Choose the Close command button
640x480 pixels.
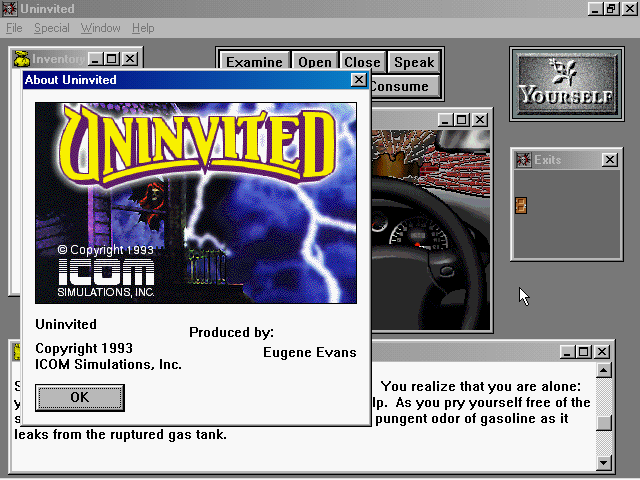362,62
